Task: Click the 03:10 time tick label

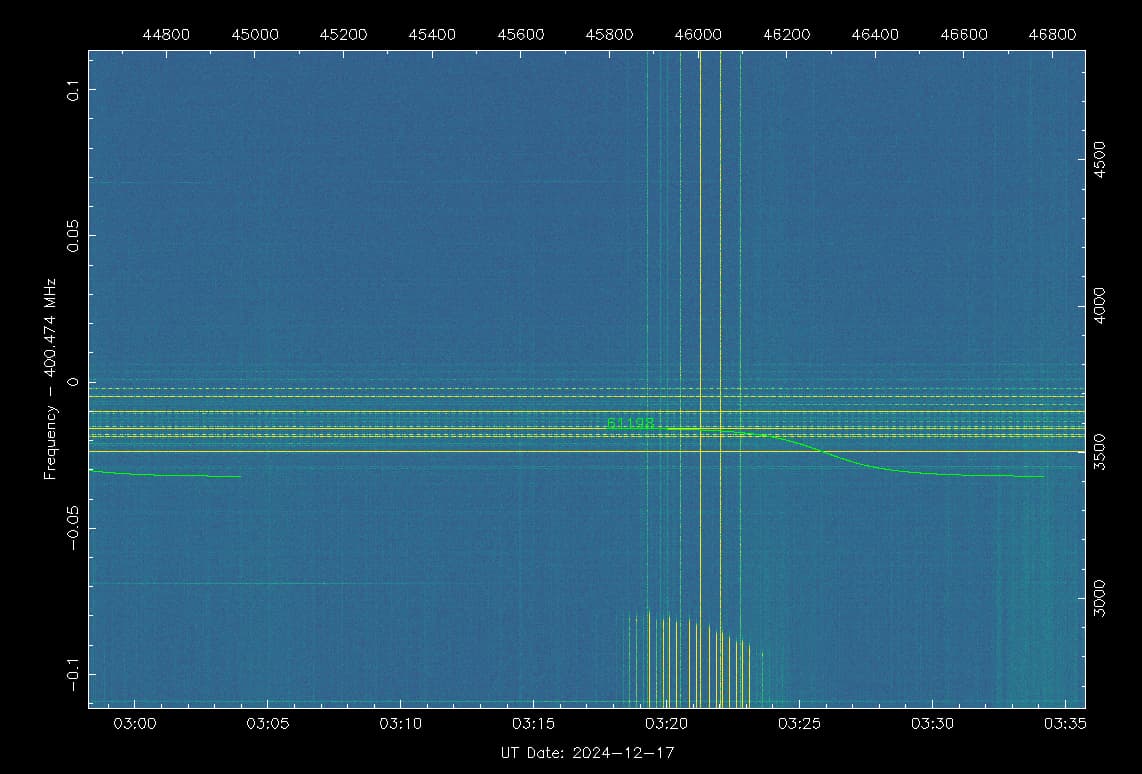Action: pyautogui.click(x=401, y=724)
